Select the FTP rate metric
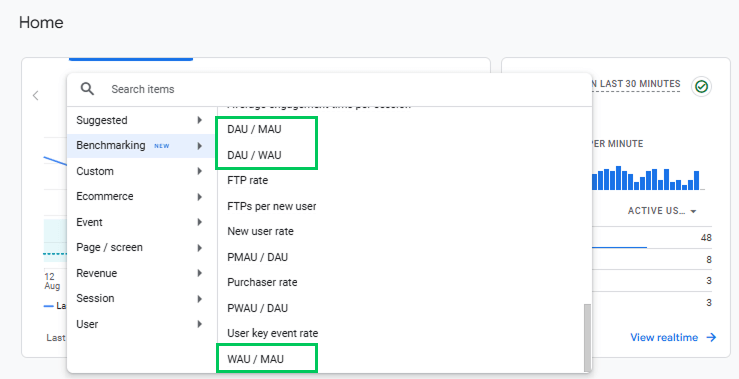The height and width of the screenshot is (379, 739). (247, 181)
